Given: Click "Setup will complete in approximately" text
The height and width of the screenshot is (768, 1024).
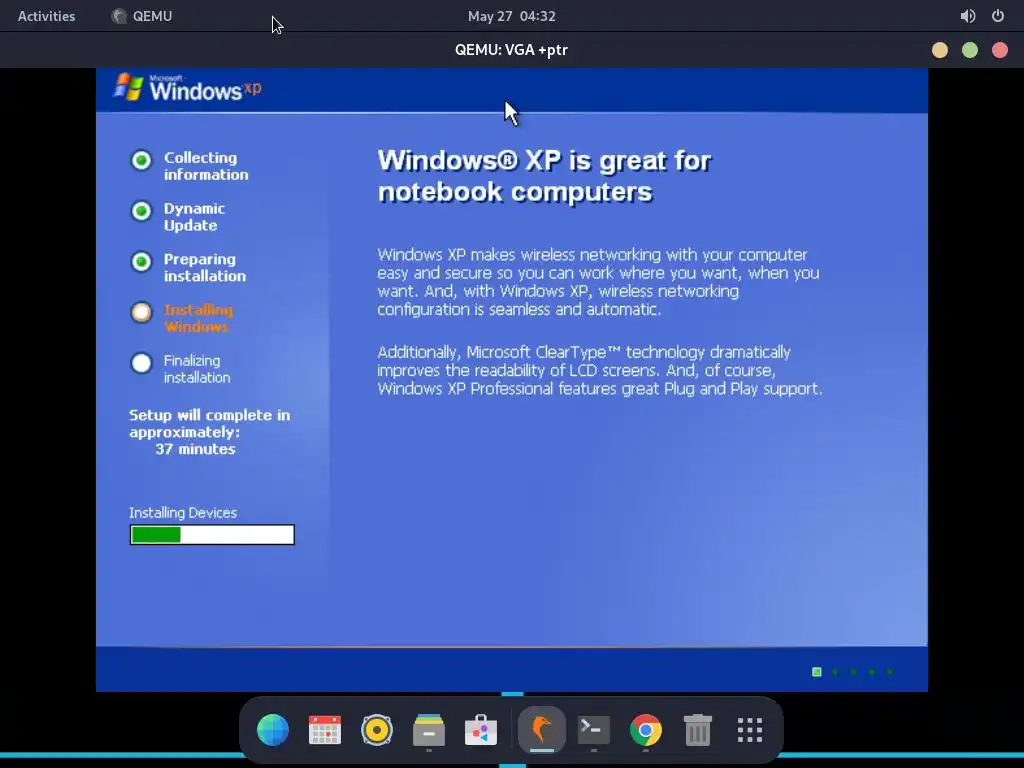Looking at the screenshot, I should (210, 423).
